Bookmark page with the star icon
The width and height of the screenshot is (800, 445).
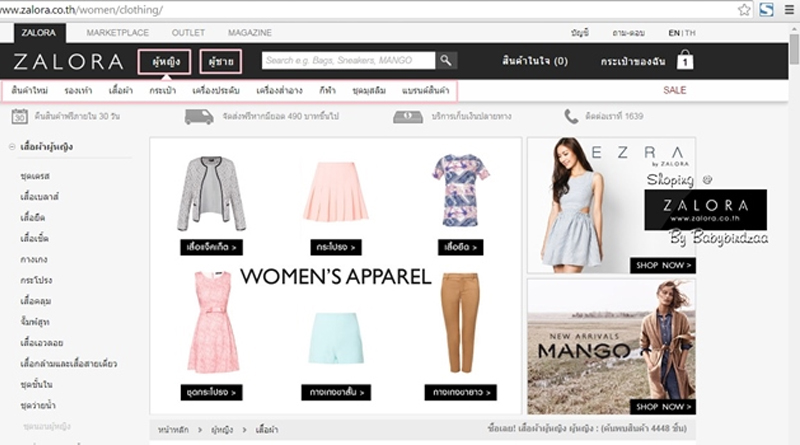coord(744,10)
